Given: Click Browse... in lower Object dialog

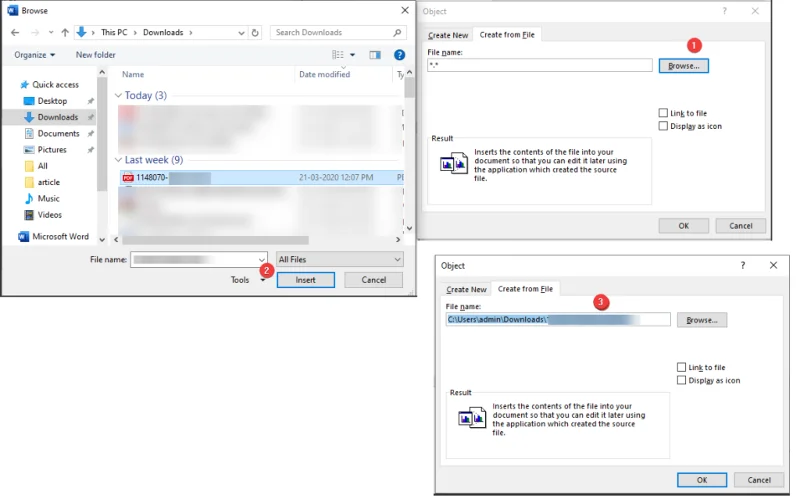Looking at the screenshot, I should [702, 320].
